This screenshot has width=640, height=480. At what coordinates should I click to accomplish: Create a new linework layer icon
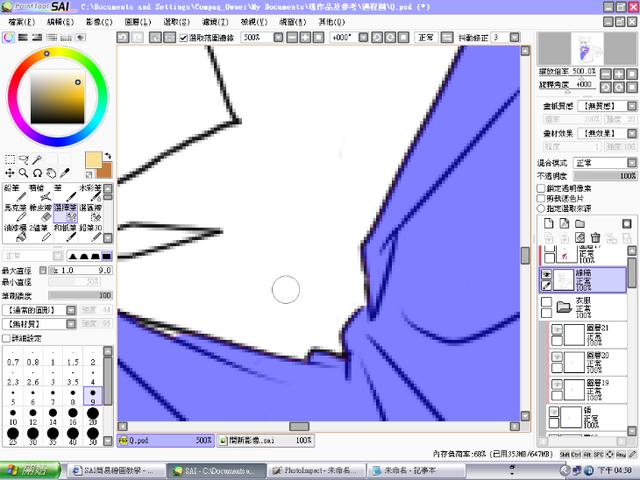click(x=564, y=223)
